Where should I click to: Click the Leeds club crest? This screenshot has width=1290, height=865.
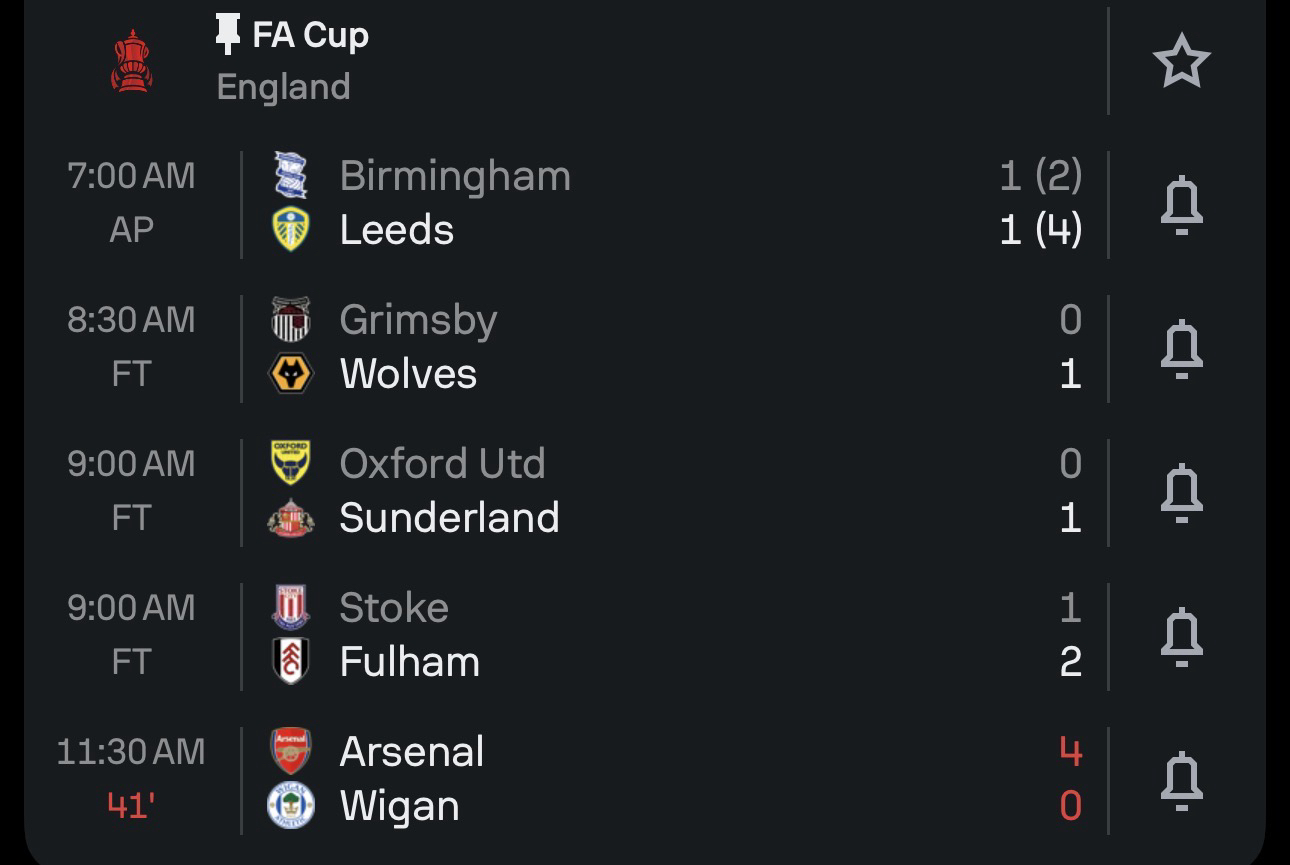pos(290,230)
